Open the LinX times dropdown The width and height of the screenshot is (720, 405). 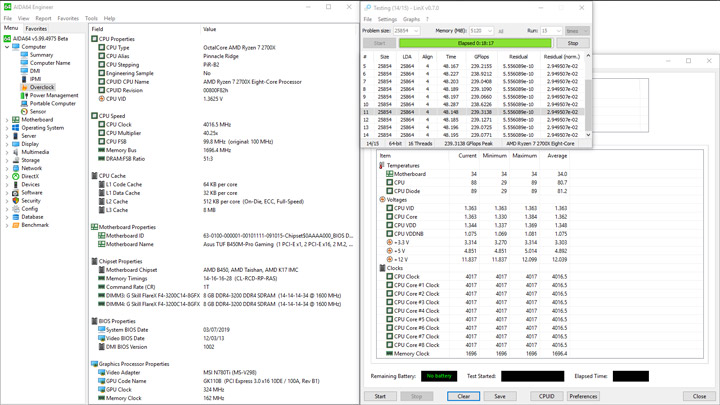(577, 31)
